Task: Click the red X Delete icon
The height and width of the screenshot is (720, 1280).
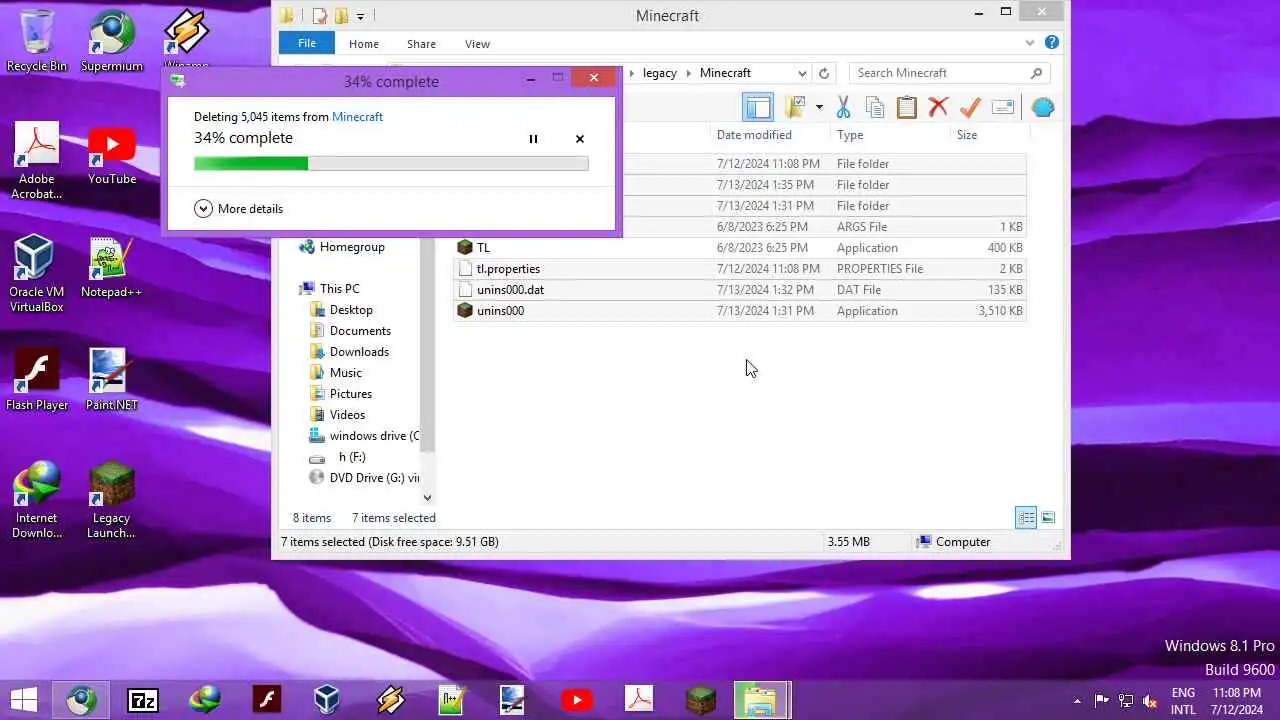Action: tap(938, 107)
